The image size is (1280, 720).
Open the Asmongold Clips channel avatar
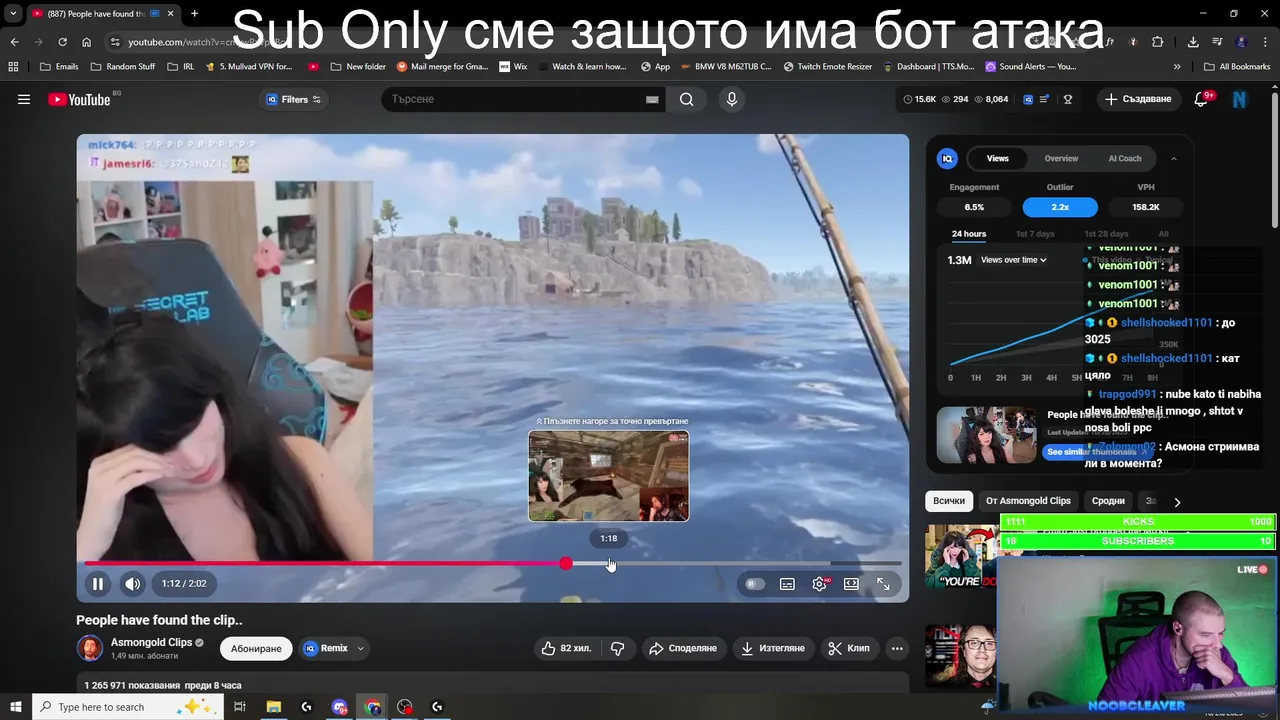click(x=90, y=647)
